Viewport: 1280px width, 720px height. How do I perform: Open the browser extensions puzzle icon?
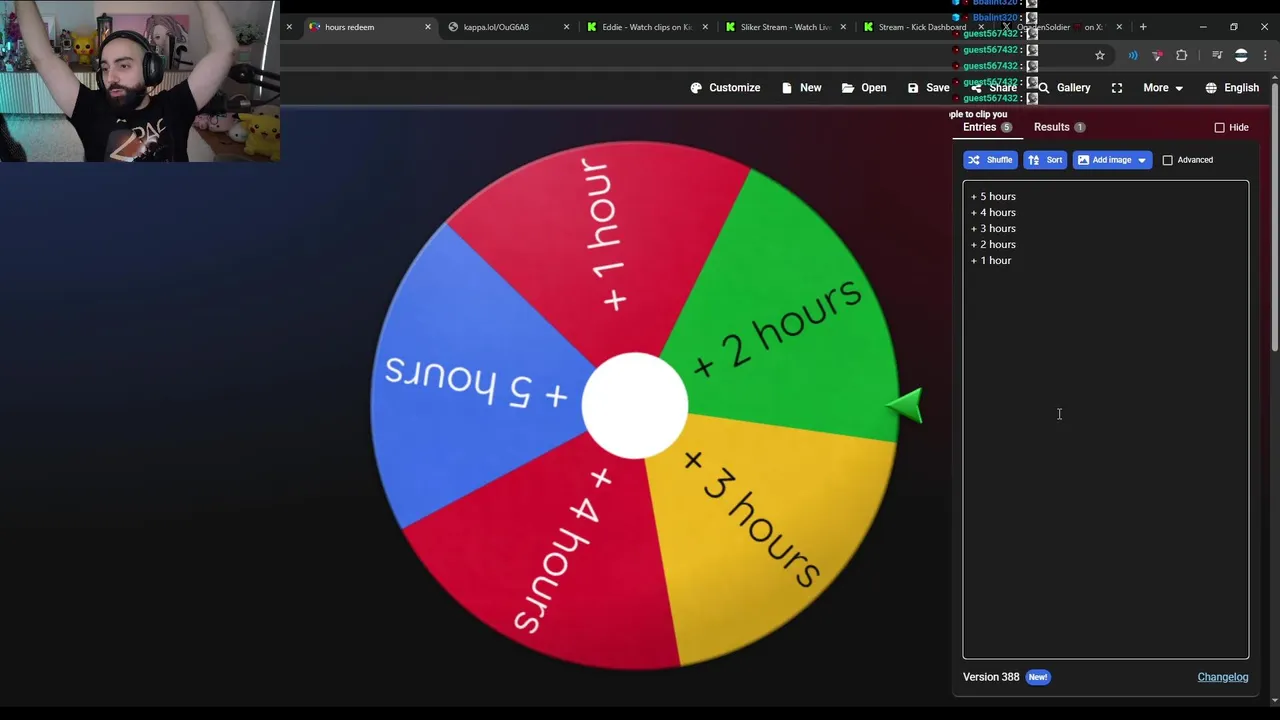pos(1182,56)
